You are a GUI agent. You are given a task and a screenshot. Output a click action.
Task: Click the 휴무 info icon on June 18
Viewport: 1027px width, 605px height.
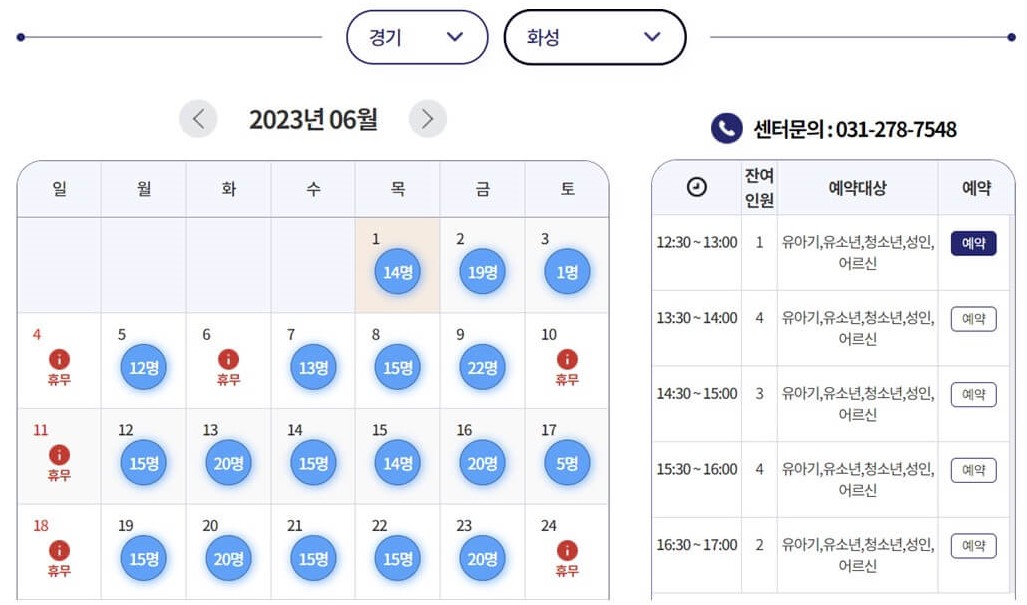point(58,548)
